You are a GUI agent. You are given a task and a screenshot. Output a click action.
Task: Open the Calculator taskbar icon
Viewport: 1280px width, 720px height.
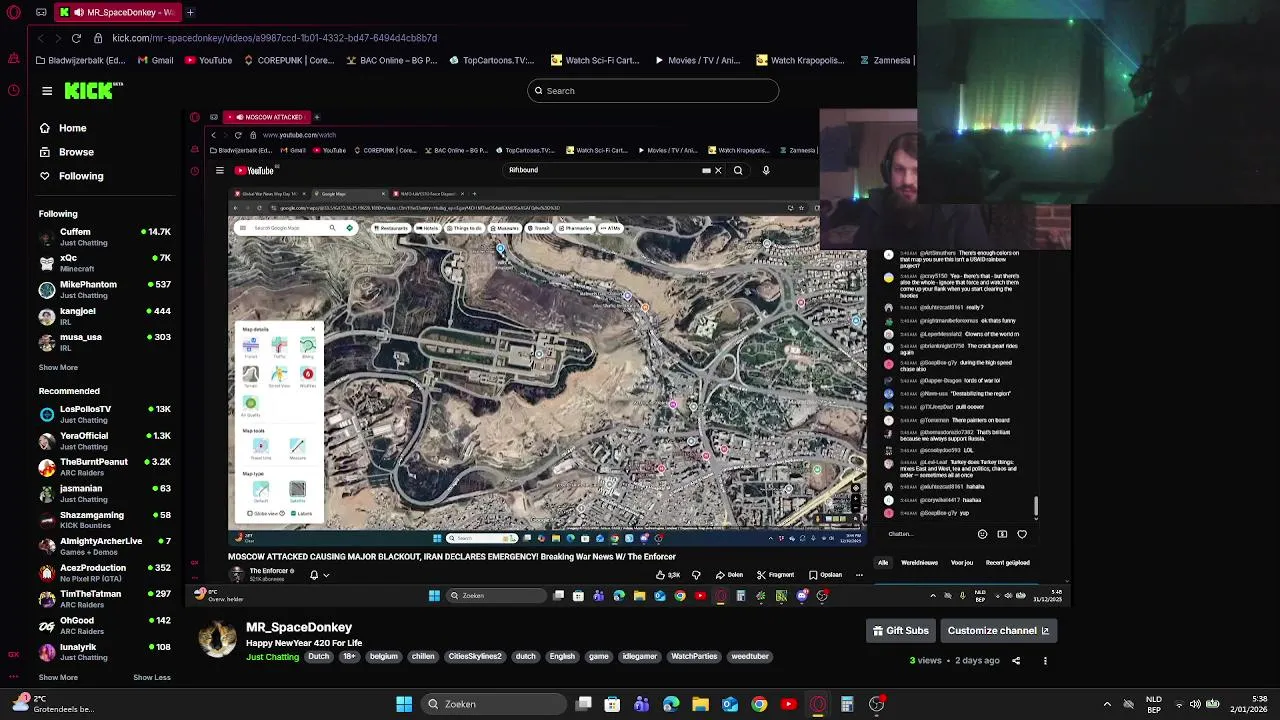pyautogui.click(x=847, y=704)
